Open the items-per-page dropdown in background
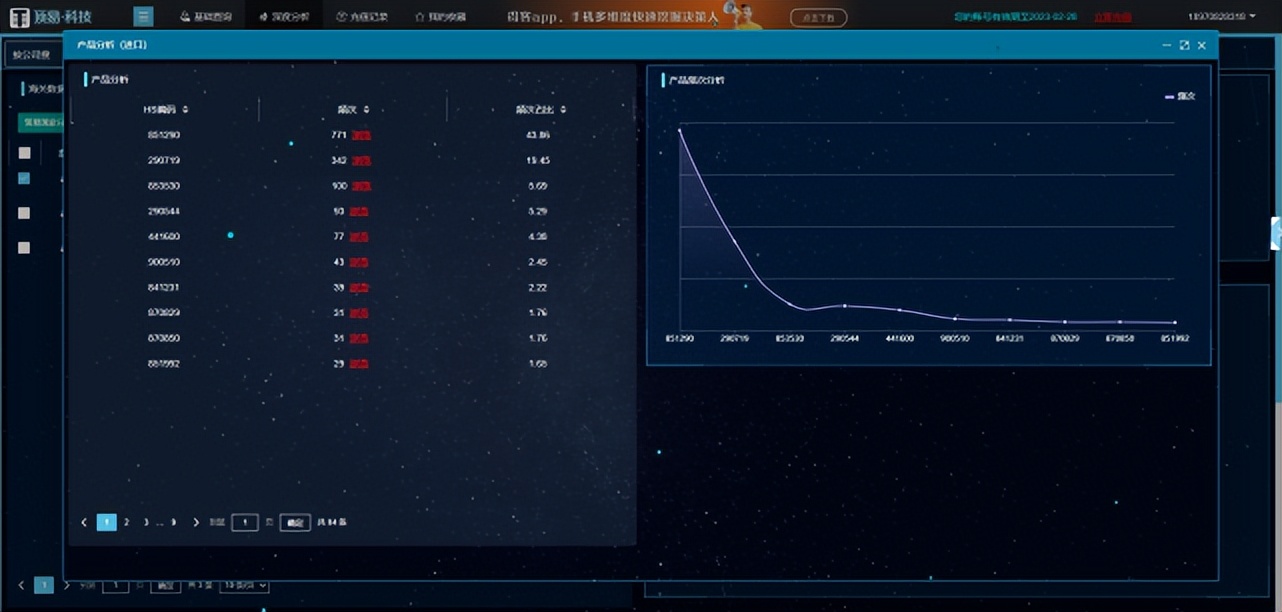The image size is (1282, 612). [245, 585]
